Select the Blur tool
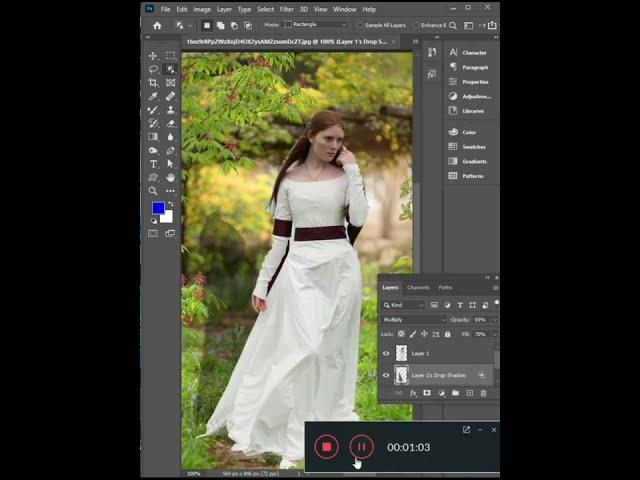This screenshot has height=480, width=640. [171, 137]
